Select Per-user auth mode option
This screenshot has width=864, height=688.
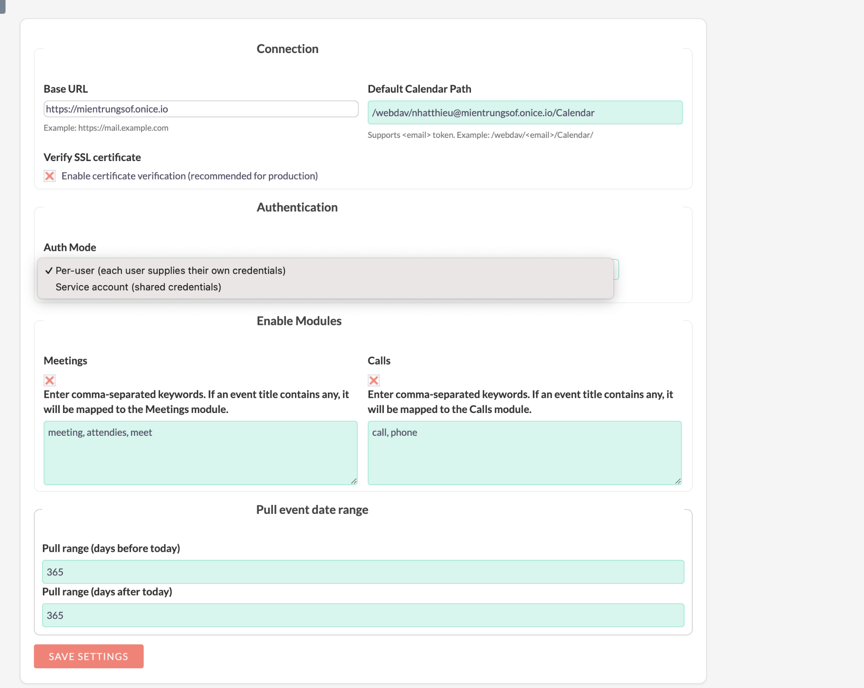coord(170,270)
